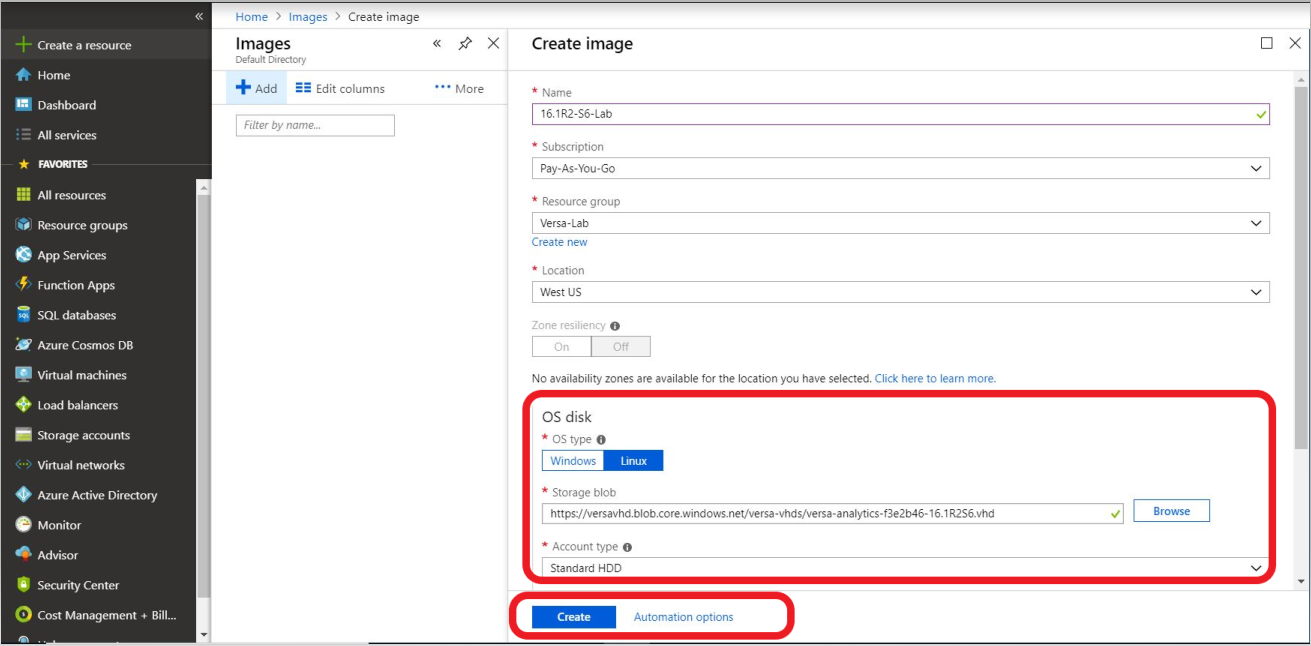Screen dimensions: 1311x646
Task: Pin the Images blade
Action: pos(465,44)
